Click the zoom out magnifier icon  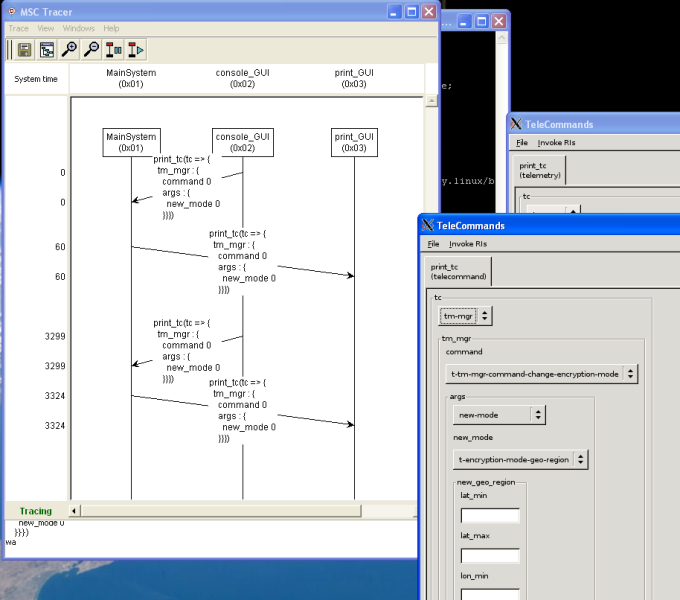pos(91,50)
